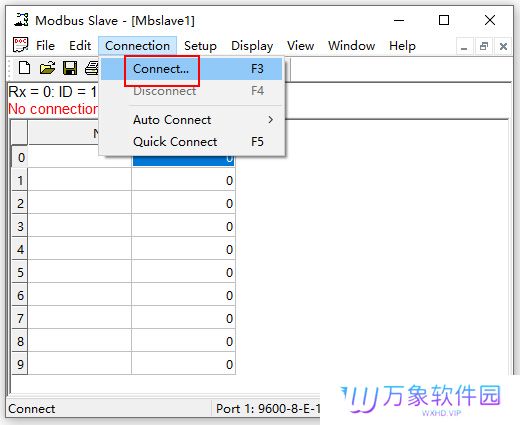The width and height of the screenshot is (520, 425).
Task: Select row header 6
Action: coord(20,295)
